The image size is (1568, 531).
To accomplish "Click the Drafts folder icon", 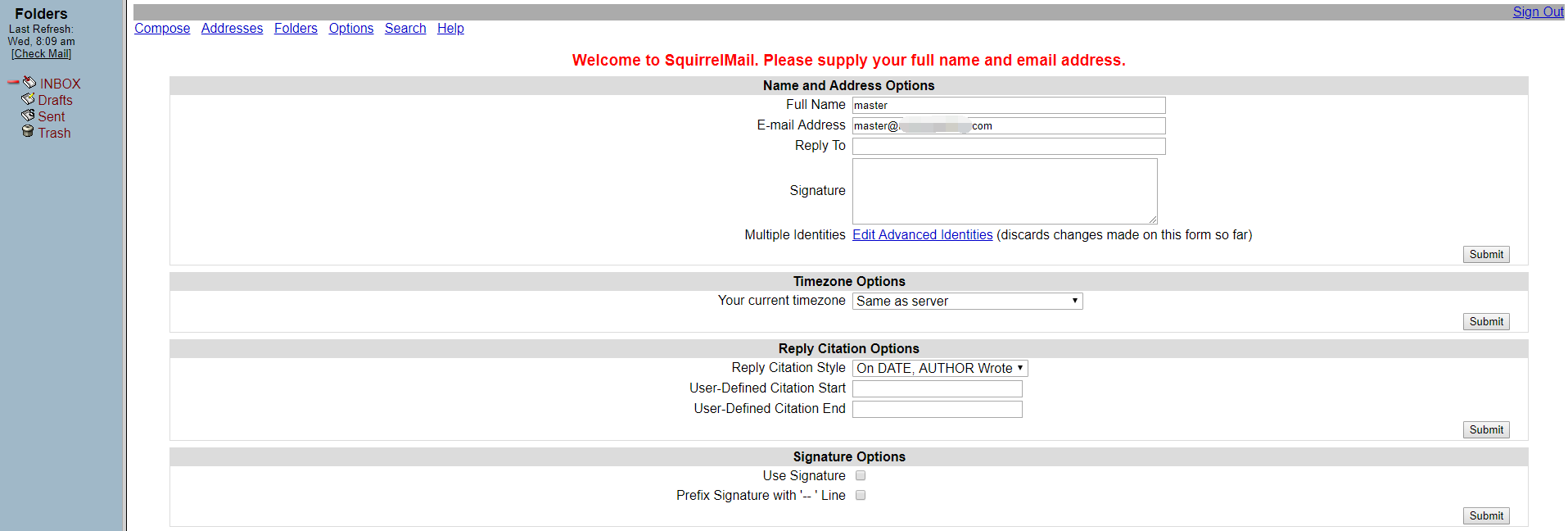I will coord(28,99).
